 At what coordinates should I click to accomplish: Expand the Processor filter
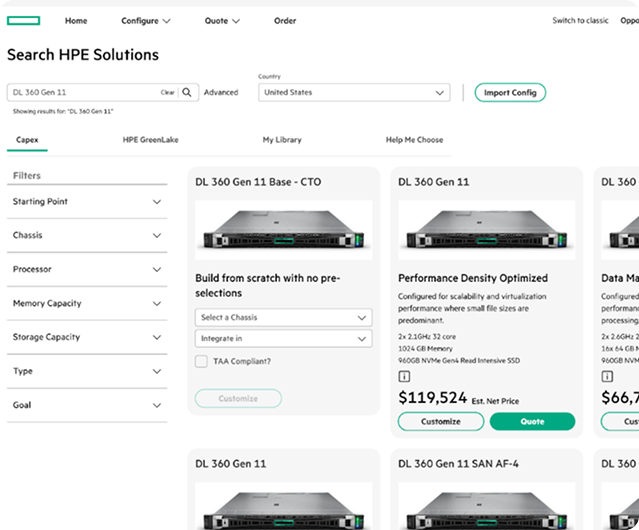coord(87,269)
